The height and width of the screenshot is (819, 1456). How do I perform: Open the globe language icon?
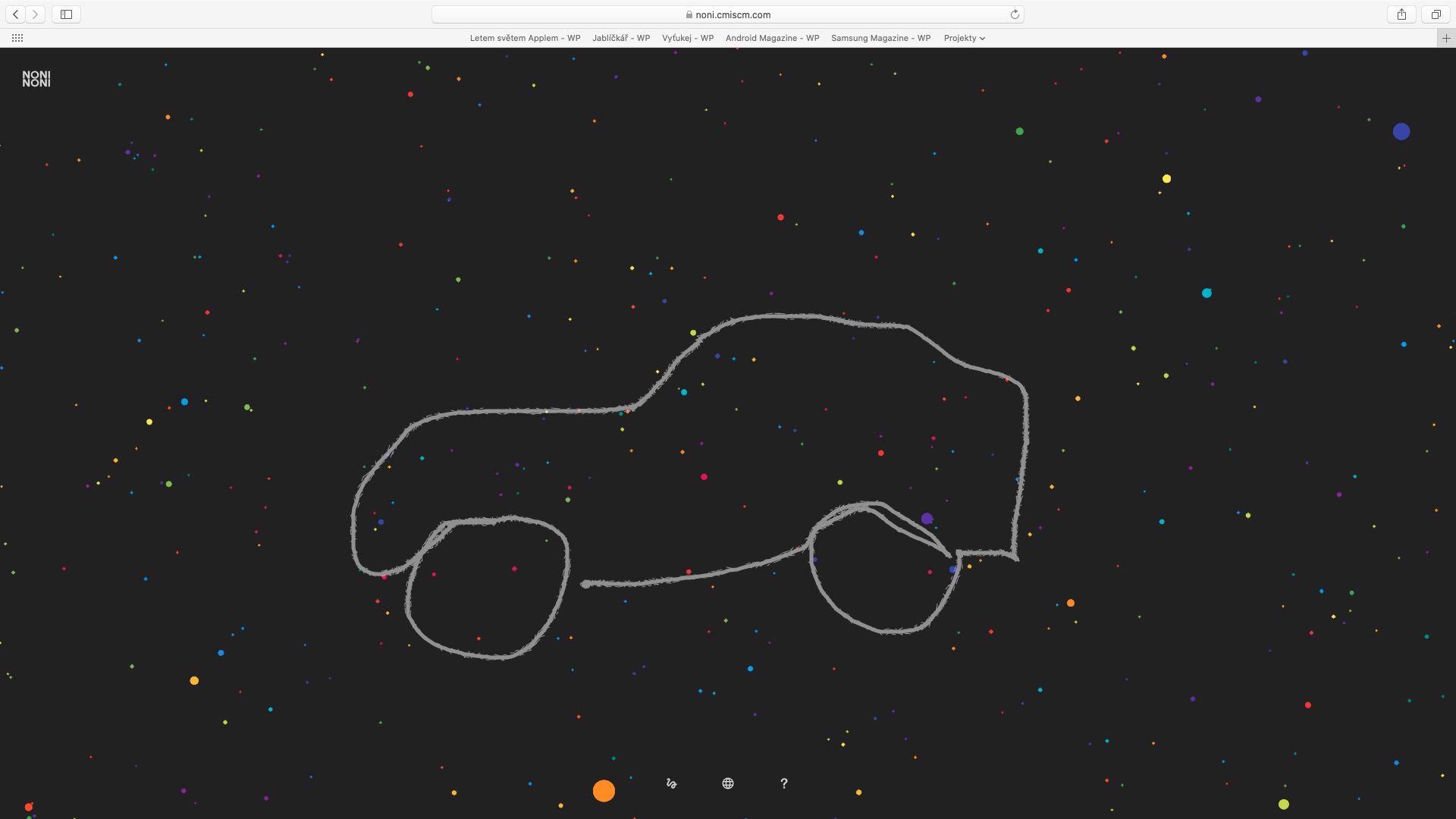click(728, 783)
